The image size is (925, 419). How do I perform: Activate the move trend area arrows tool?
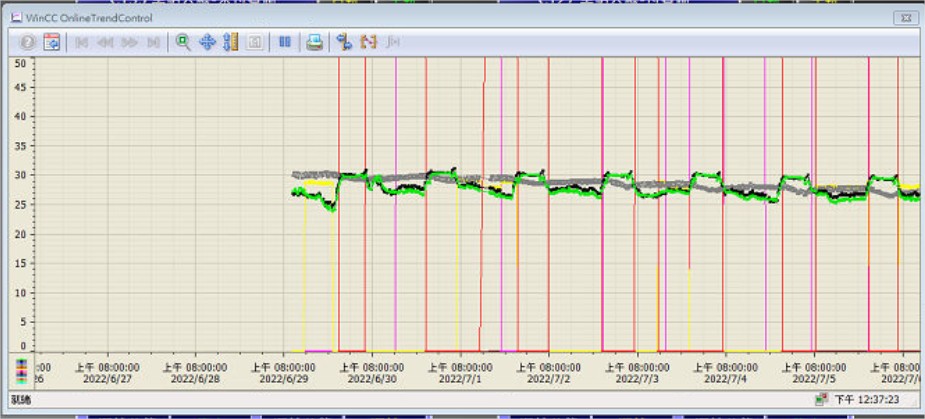[207, 42]
